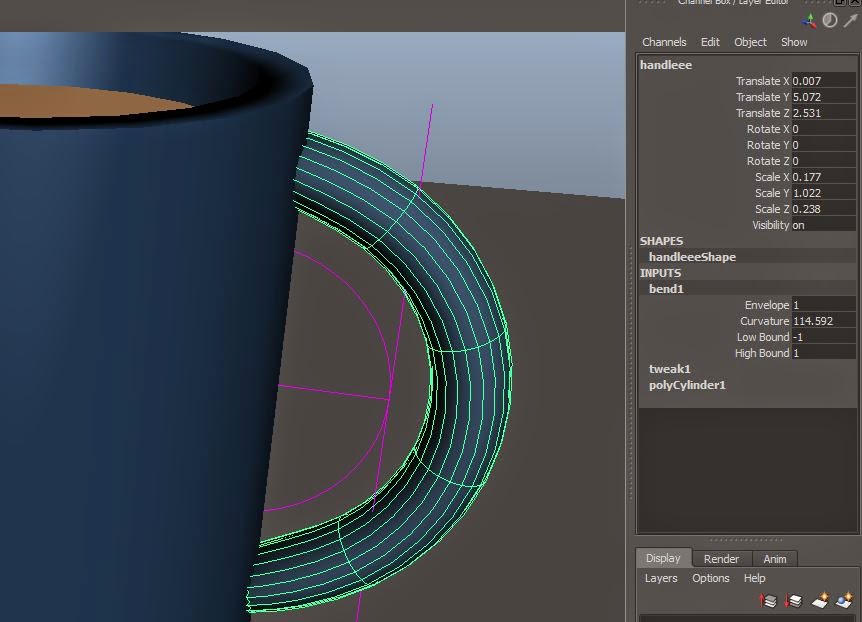The height and width of the screenshot is (622, 862).
Task: Select the Envelope attribute label
Action: pos(766,305)
